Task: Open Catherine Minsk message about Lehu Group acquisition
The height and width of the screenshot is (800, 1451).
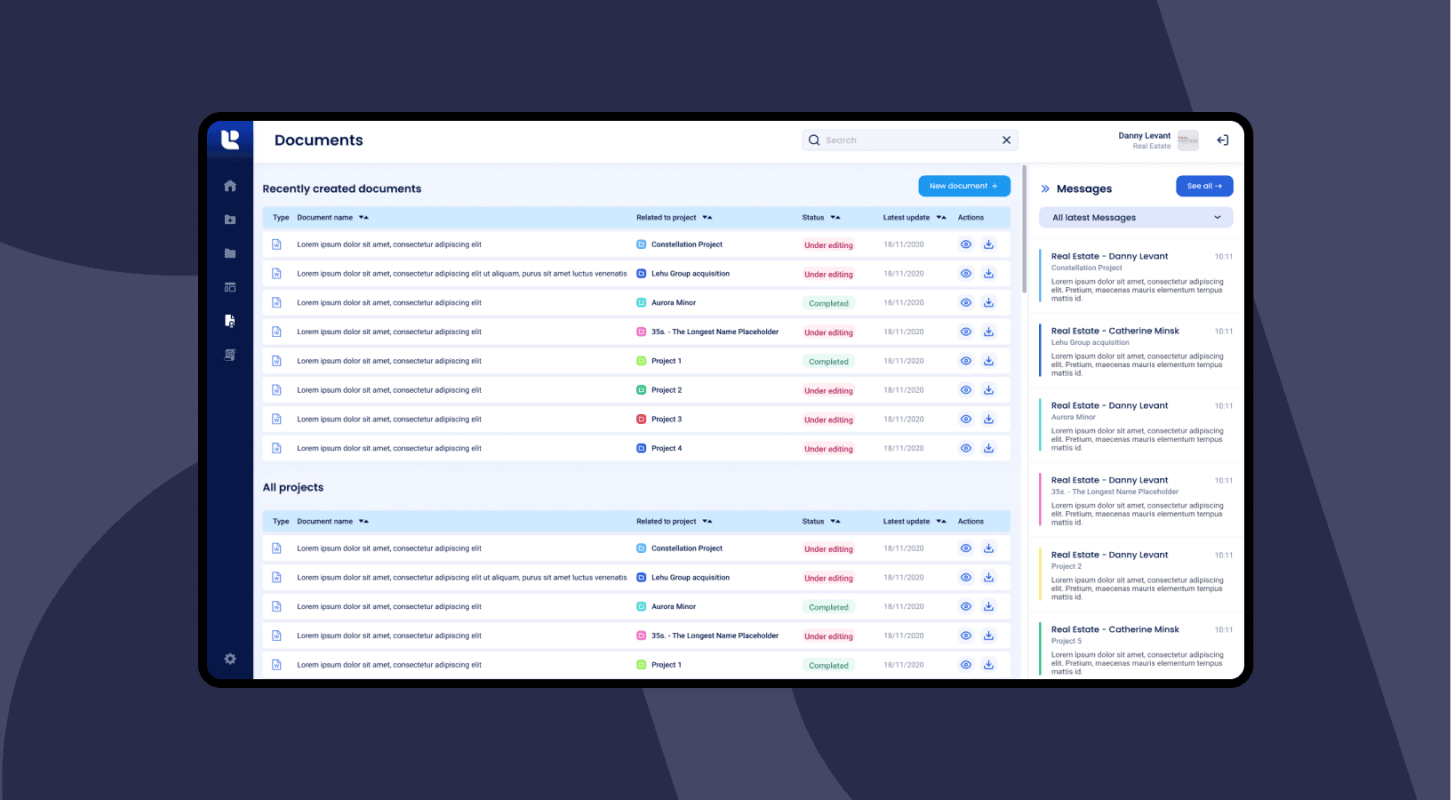Action: pos(1137,350)
